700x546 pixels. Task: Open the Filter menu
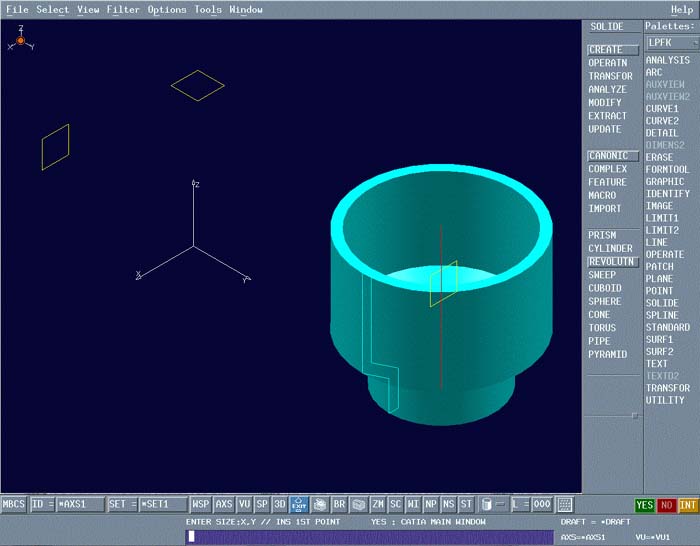click(123, 9)
